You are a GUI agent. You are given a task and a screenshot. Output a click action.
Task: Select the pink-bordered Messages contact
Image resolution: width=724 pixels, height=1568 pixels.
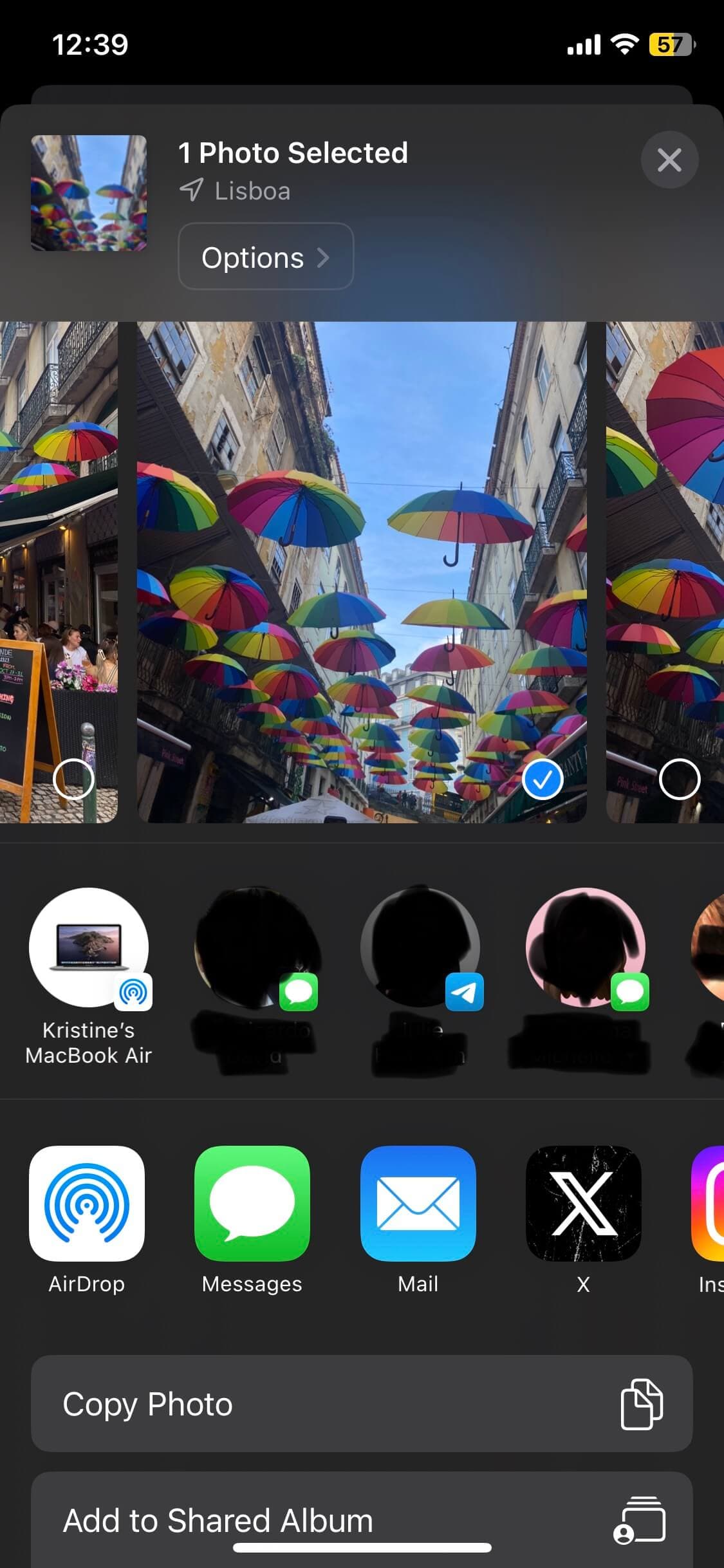(585, 947)
